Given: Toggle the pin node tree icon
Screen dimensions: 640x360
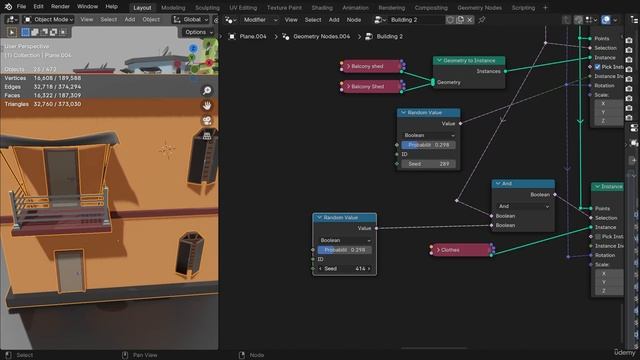Looking at the screenshot, I should point(482,20).
